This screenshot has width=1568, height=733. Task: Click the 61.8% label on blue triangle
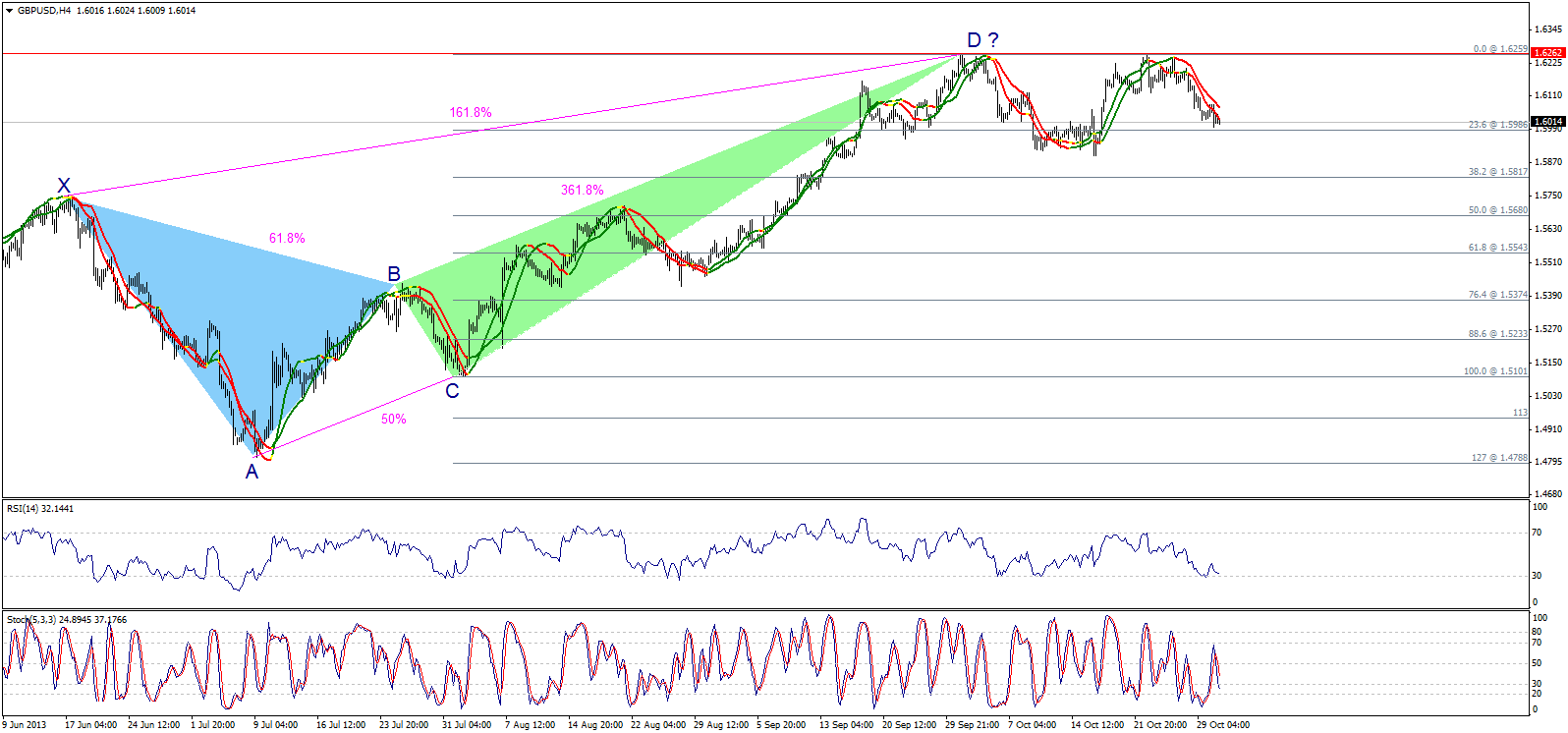287,239
